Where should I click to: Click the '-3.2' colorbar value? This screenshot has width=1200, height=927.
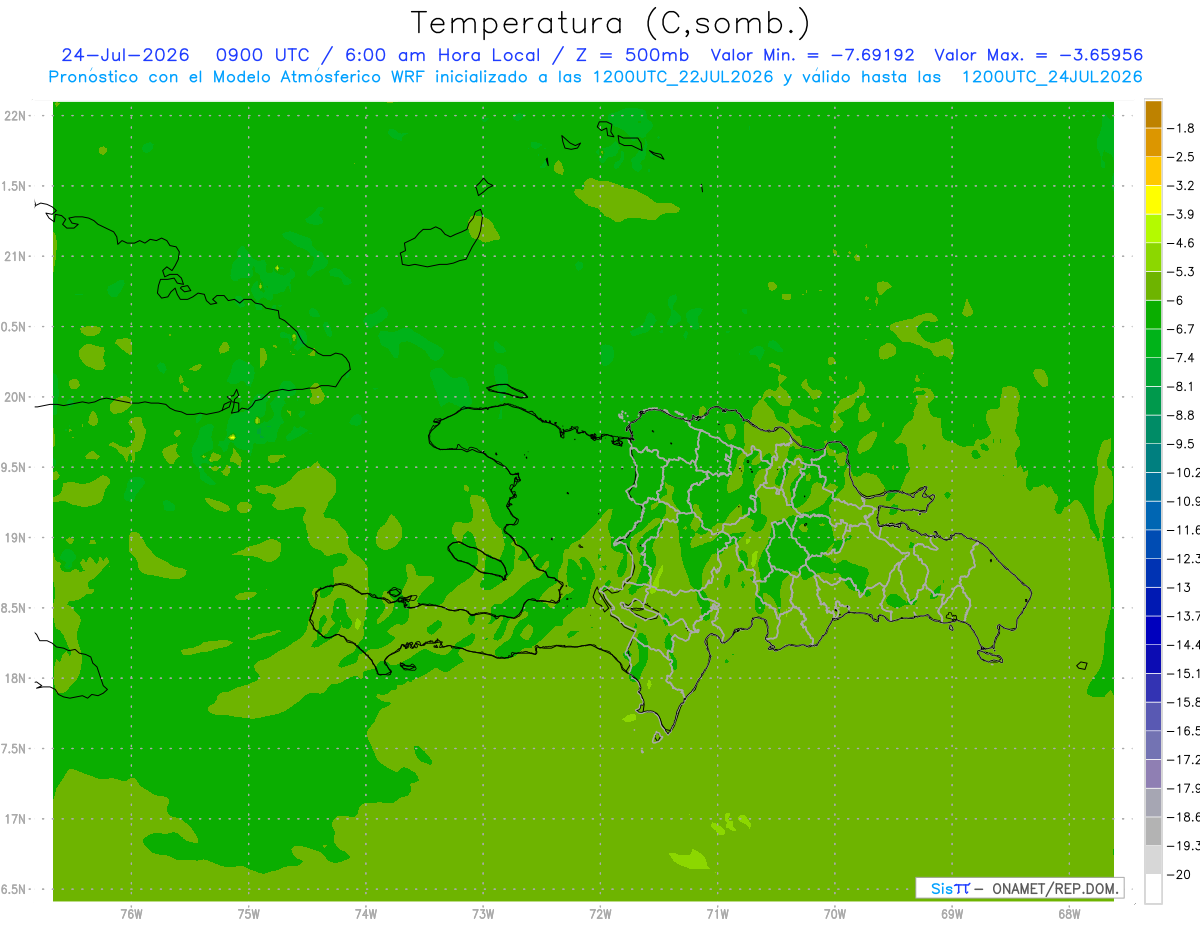tap(1181, 185)
